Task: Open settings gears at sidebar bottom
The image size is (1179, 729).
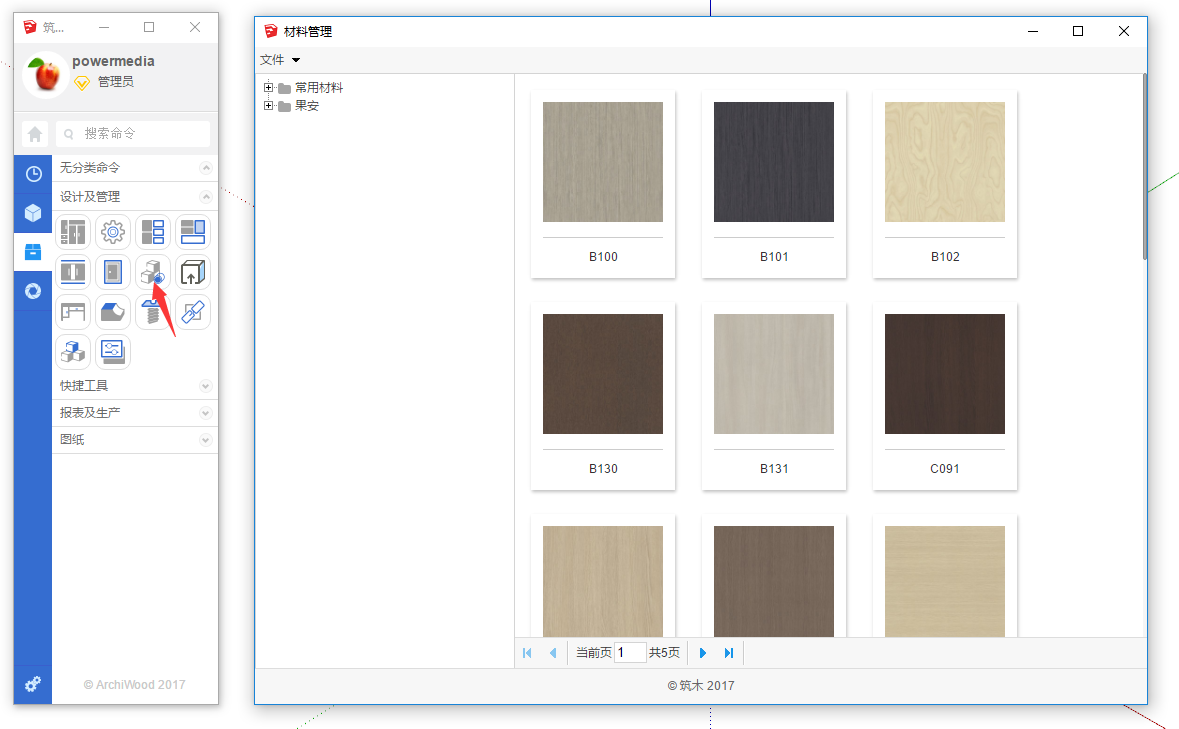Action: tap(33, 684)
